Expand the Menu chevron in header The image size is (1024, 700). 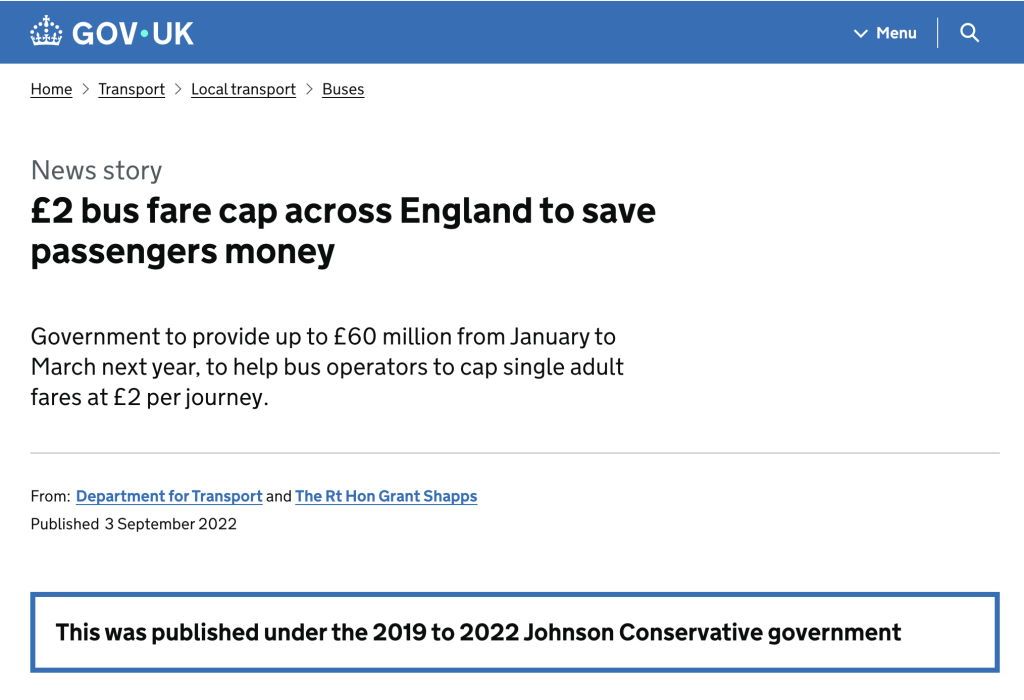[x=861, y=33]
